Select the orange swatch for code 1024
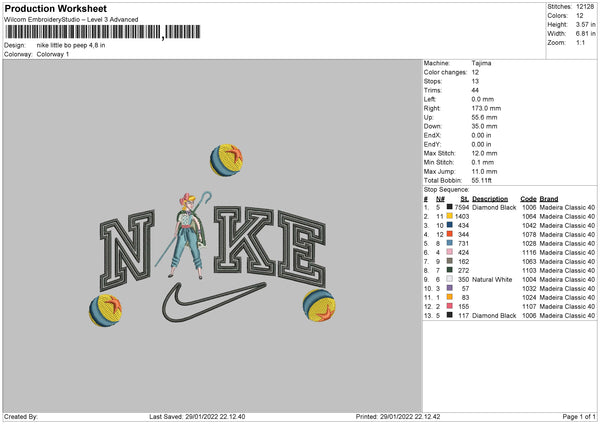Screen dimensions: 600x424 450,297
